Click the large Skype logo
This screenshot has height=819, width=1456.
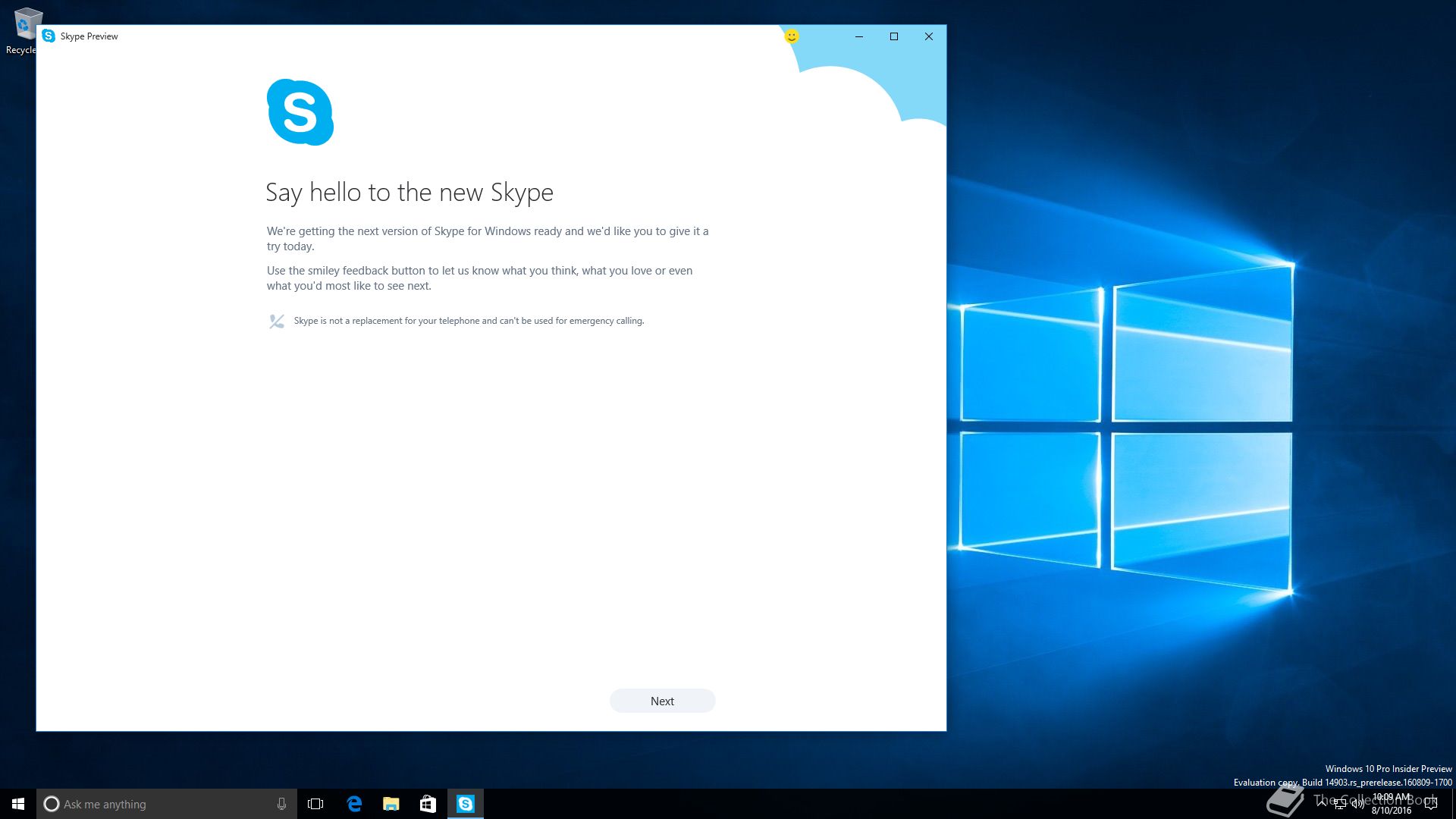300,111
